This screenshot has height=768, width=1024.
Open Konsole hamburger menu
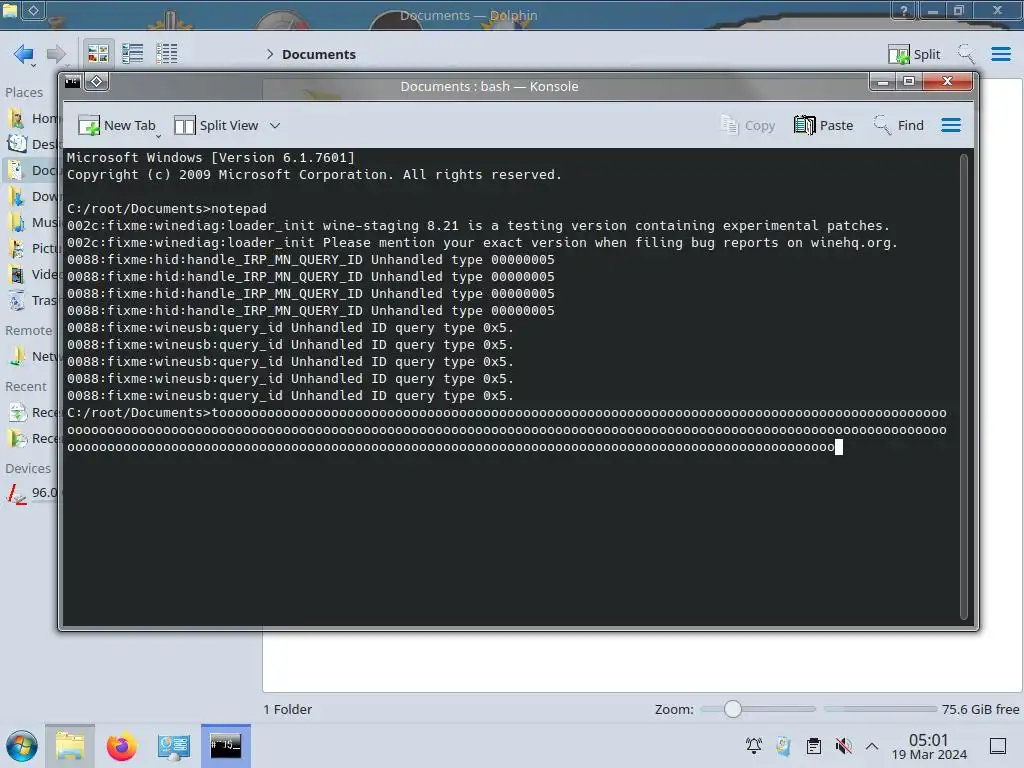(951, 125)
